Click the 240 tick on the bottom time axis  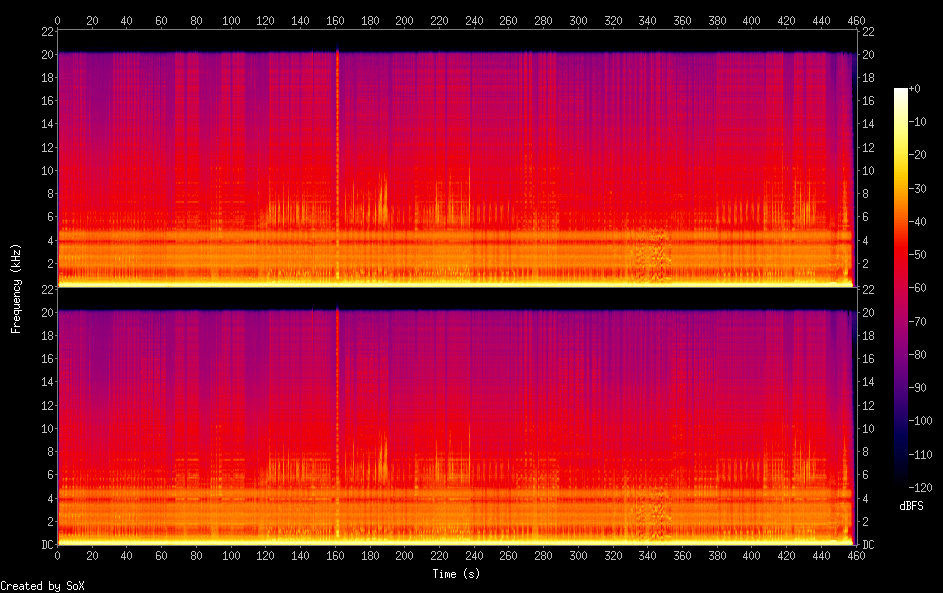474,558
